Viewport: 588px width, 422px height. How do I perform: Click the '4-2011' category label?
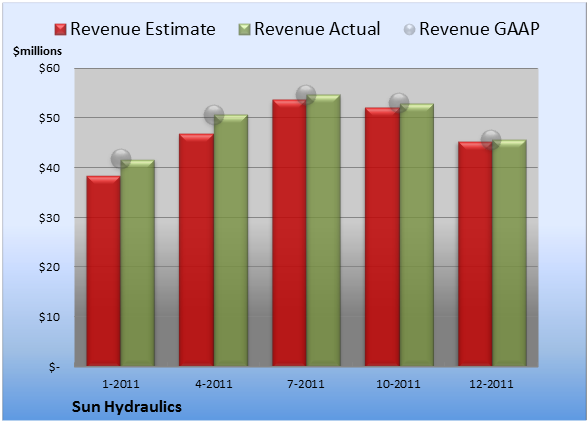(214, 384)
